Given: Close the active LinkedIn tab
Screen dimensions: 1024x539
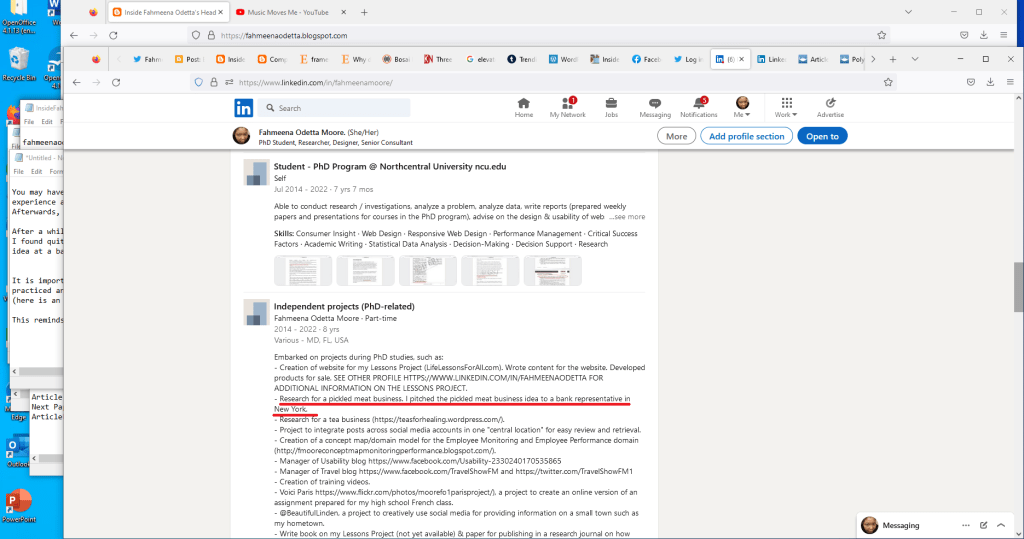Looking at the screenshot, I should [741, 59].
